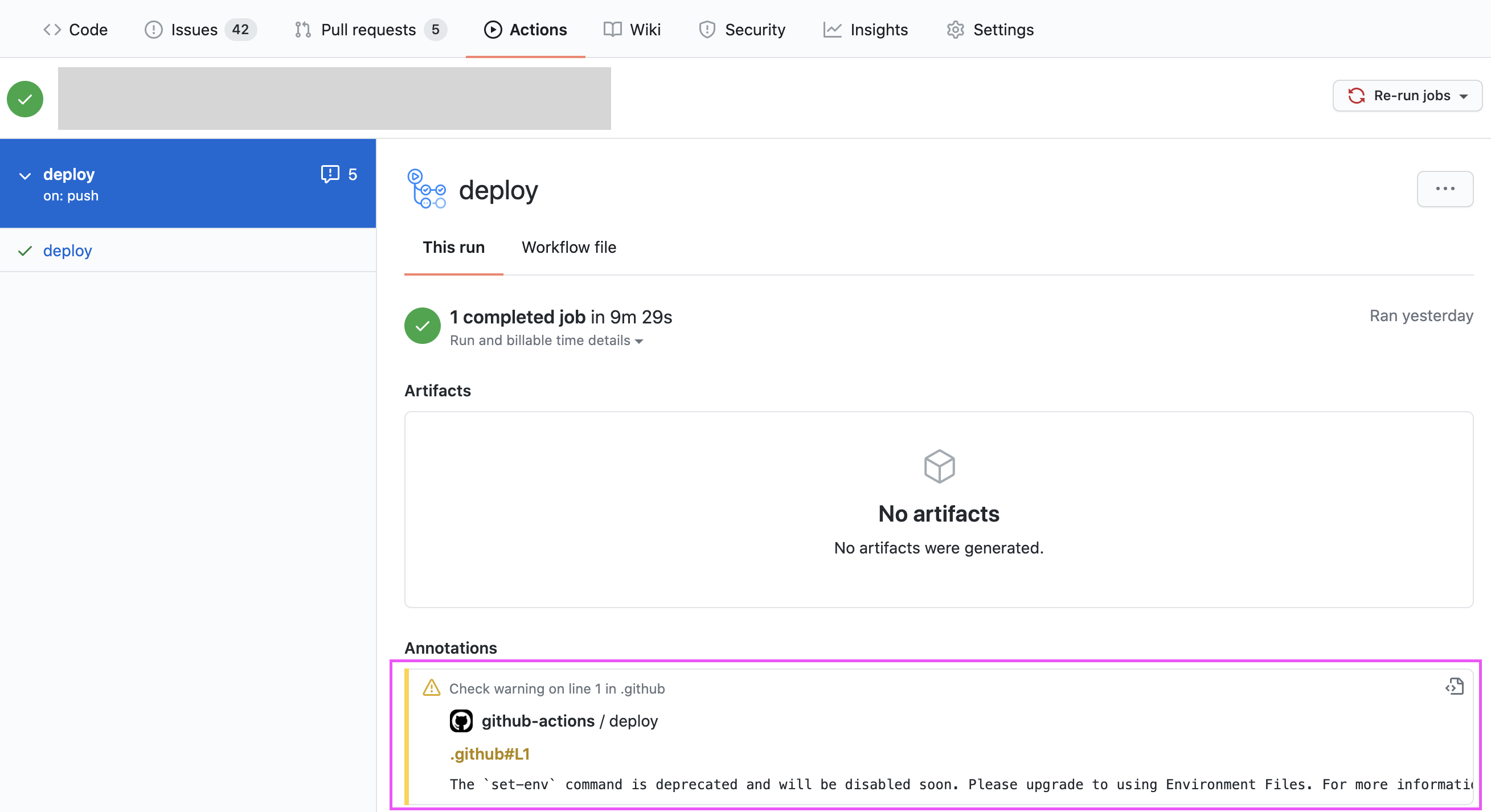
Task: Open the .github#L1 annotation link
Action: point(490,754)
